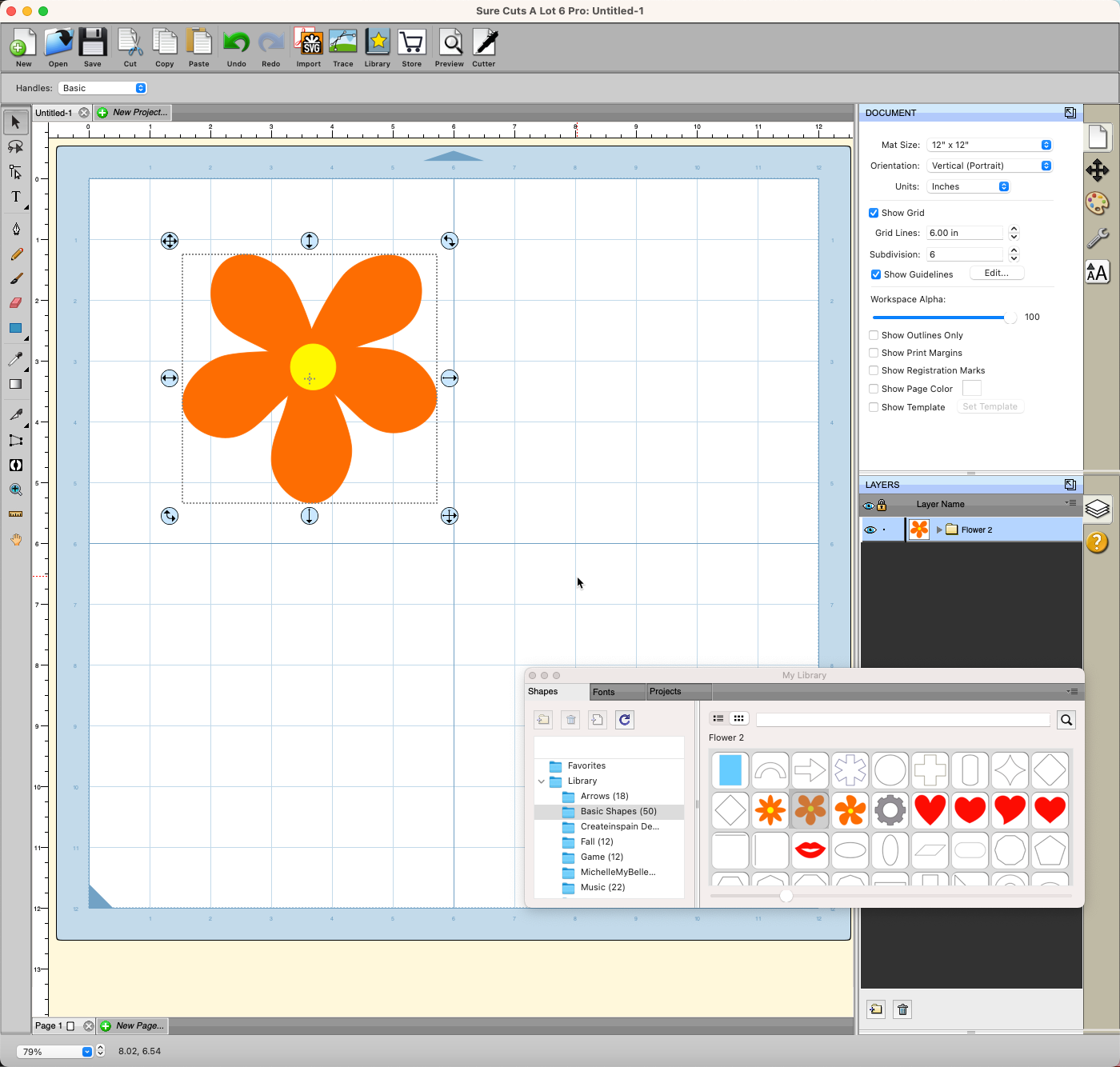Image resolution: width=1120 pixels, height=1067 pixels.
Task: Select the Fall (12) library folder
Action: (x=597, y=841)
